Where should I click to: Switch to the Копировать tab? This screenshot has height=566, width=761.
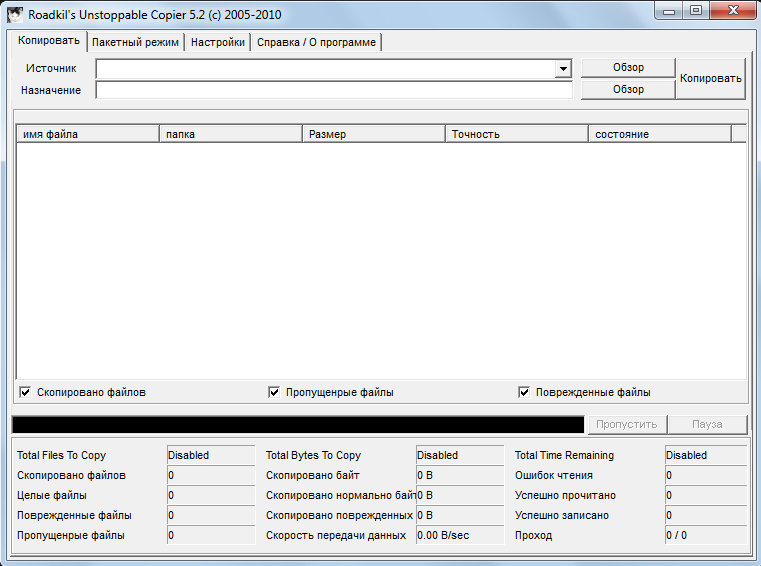[49, 41]
